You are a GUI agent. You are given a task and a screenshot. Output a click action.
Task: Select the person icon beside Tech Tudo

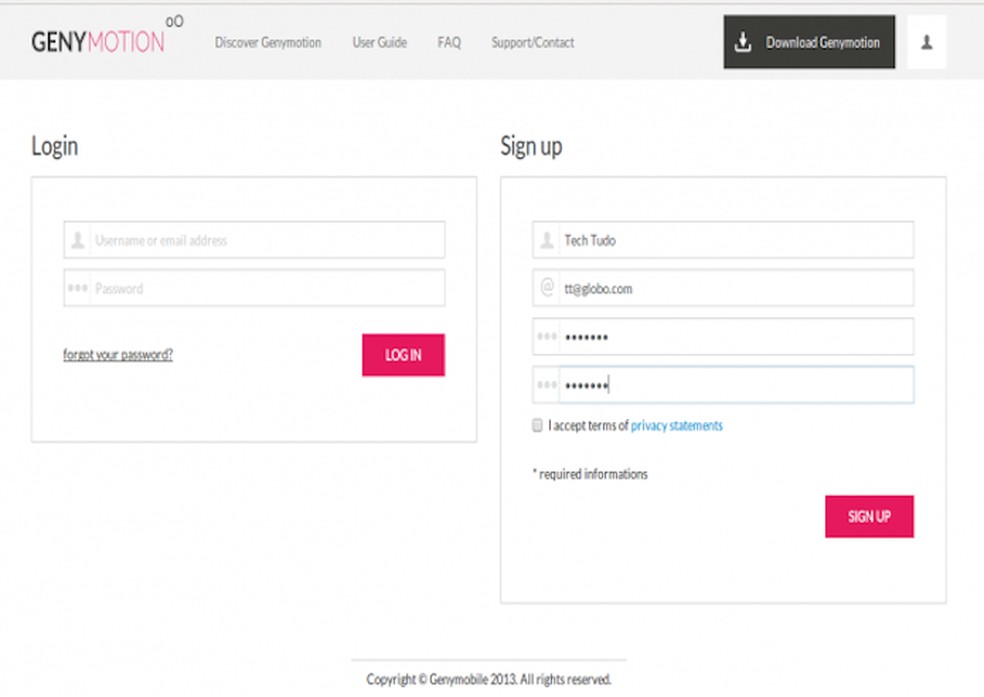click(x=547, y=240)
